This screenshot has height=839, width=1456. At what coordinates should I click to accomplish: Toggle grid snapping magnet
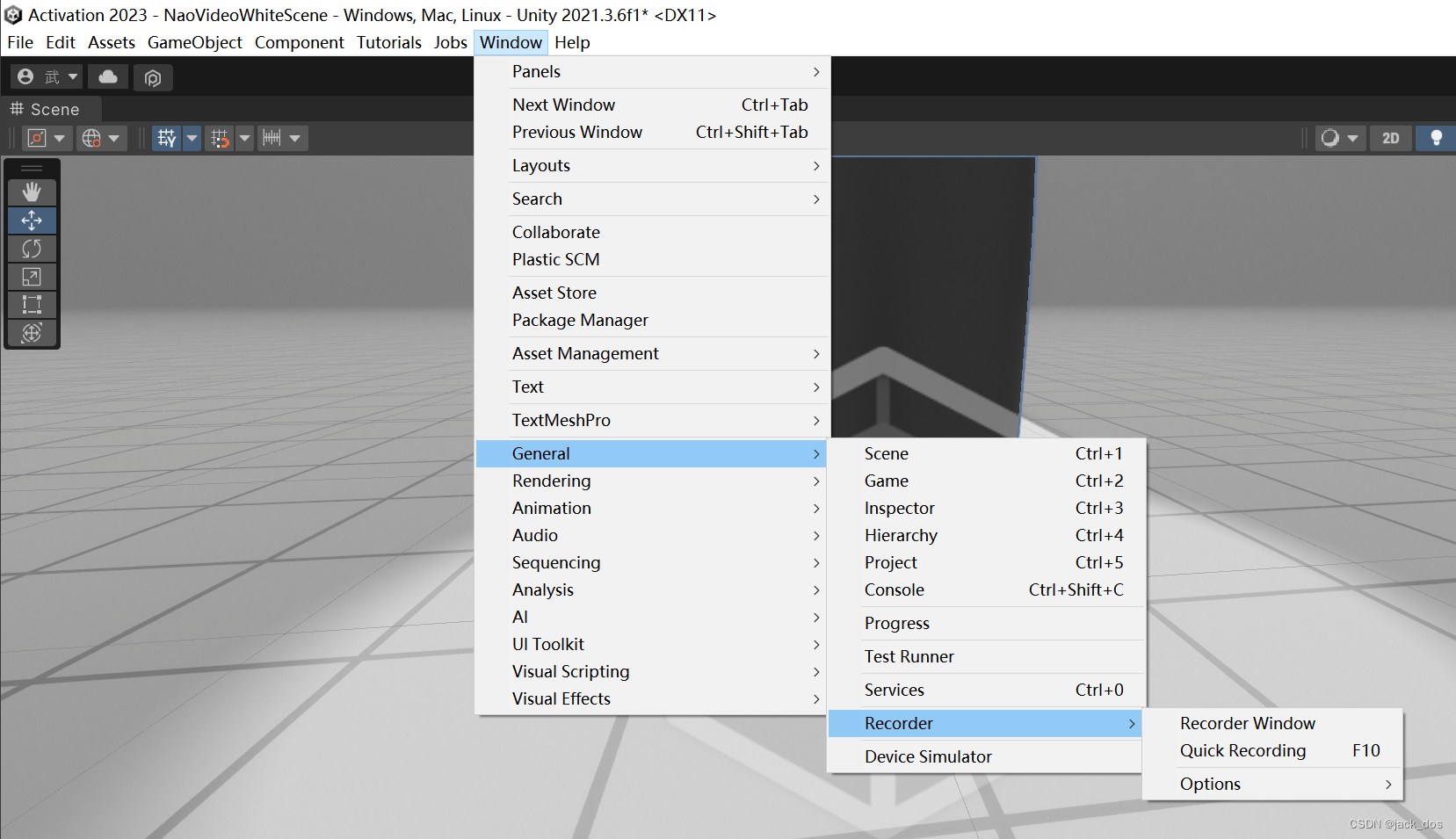point(220,138)
